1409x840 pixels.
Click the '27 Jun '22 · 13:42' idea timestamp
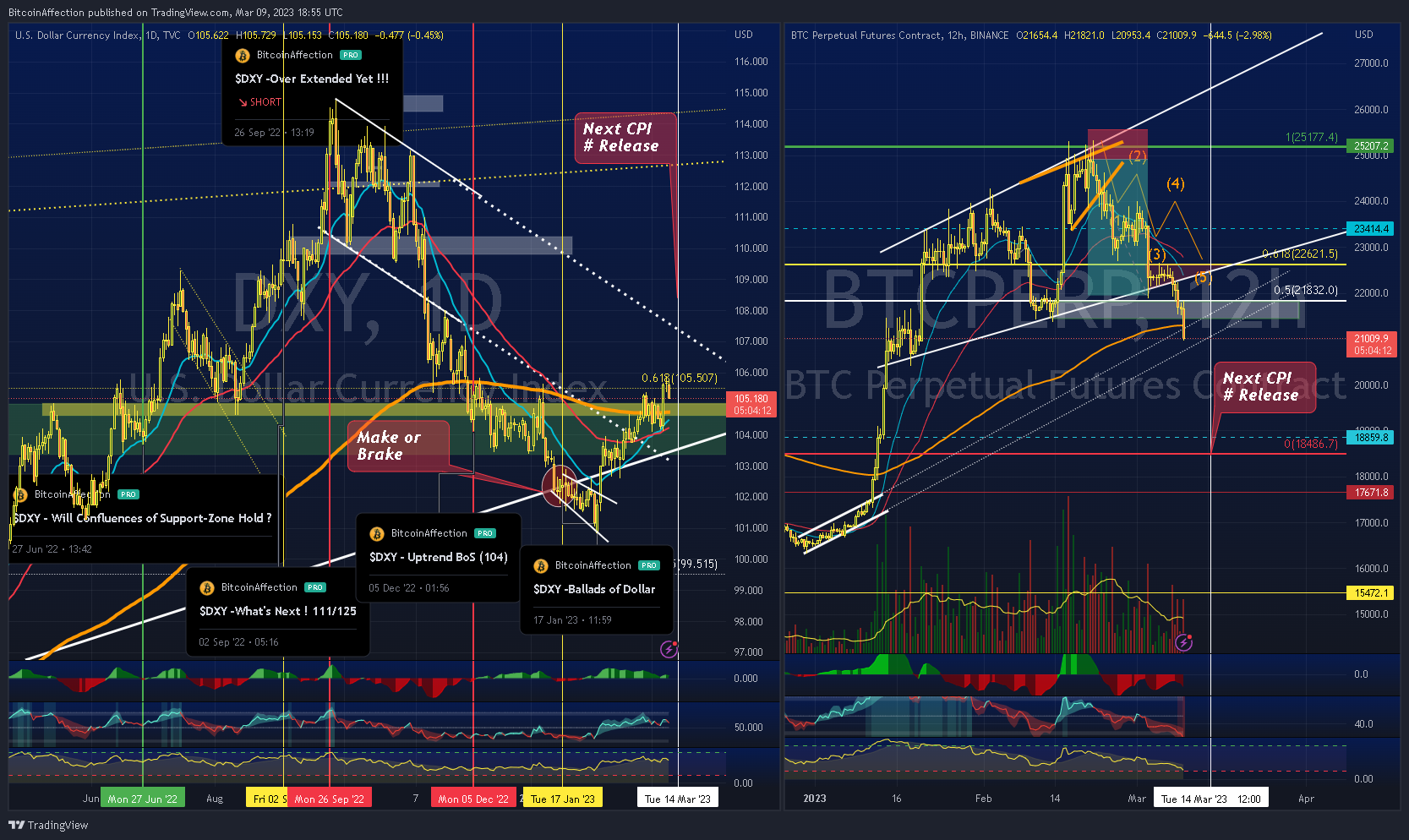(x=52, y=549)
